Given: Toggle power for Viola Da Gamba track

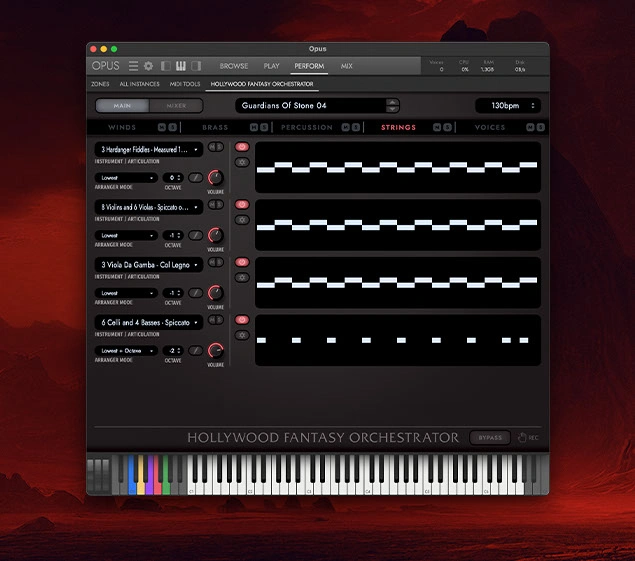Looking at the screenshot, I should pyautogui.click(x=242, y=262).
